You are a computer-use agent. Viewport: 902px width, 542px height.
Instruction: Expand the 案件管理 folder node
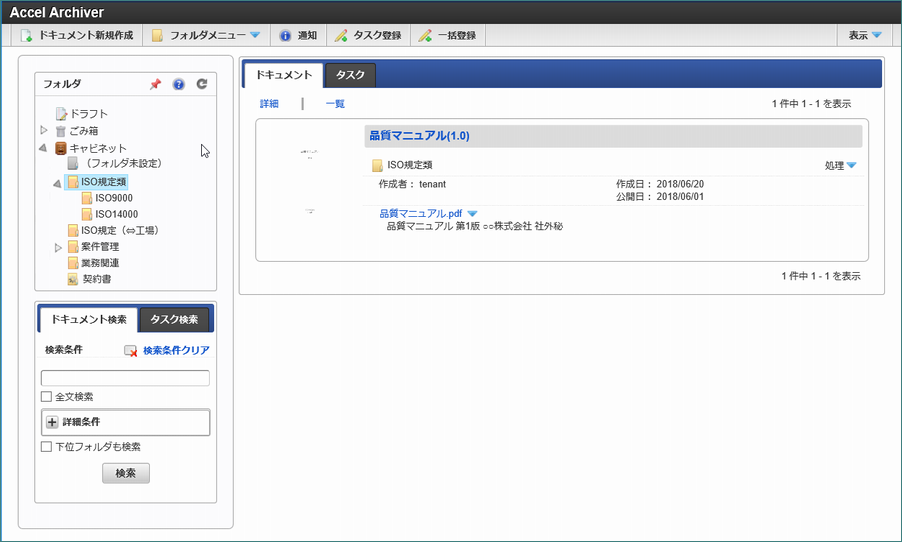tap(58, 247)
